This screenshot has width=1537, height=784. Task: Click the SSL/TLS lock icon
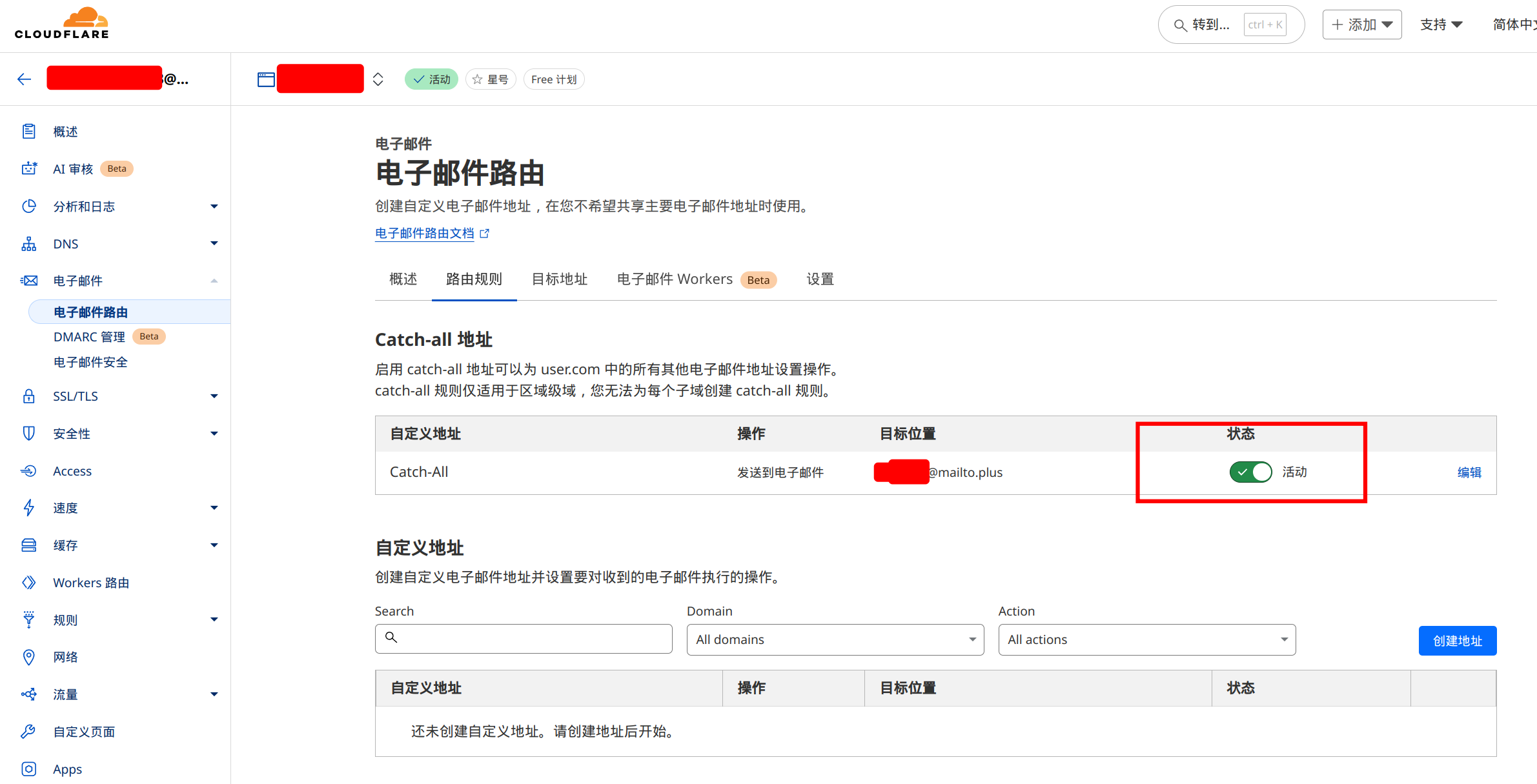click(x=29, y=396)
